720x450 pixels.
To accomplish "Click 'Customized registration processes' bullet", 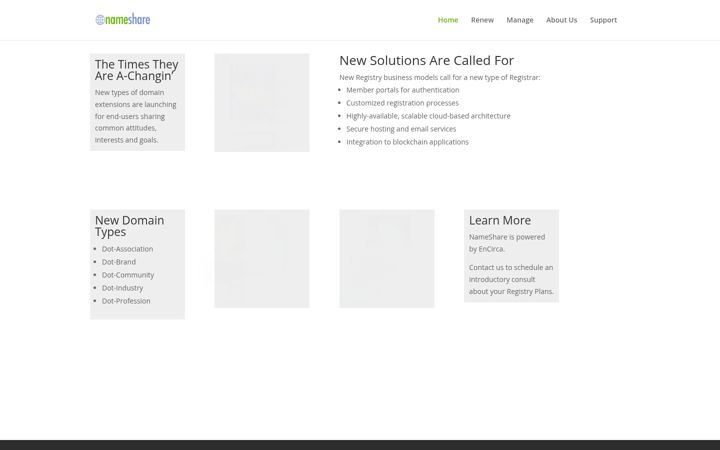I will point(402,103).
